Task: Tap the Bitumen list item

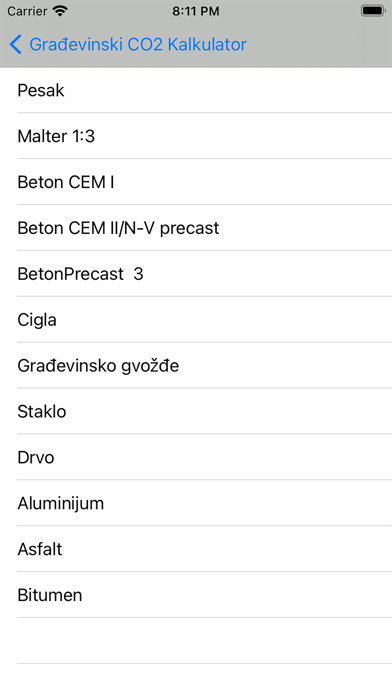Action: tap(196, 595)
